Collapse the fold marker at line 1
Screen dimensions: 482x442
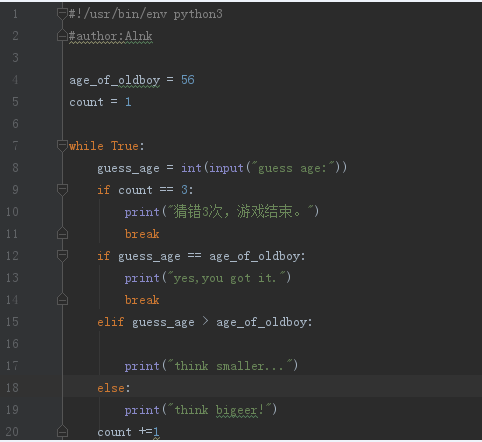[62, 14]
